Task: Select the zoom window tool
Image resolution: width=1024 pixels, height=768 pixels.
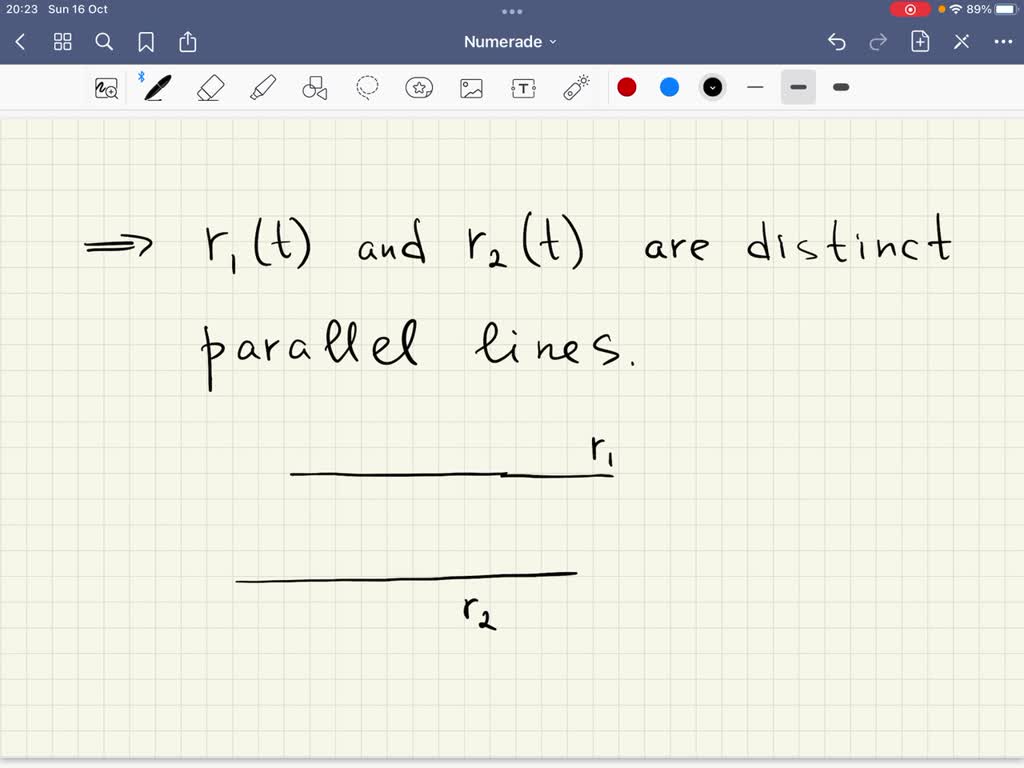Action: [x=106, y=88]
